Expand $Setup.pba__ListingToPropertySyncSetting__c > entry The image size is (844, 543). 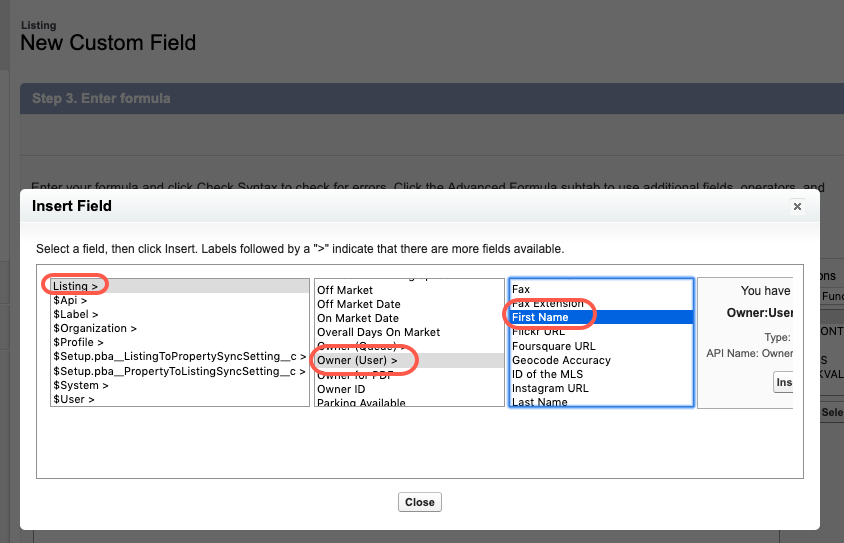point(180,356)
